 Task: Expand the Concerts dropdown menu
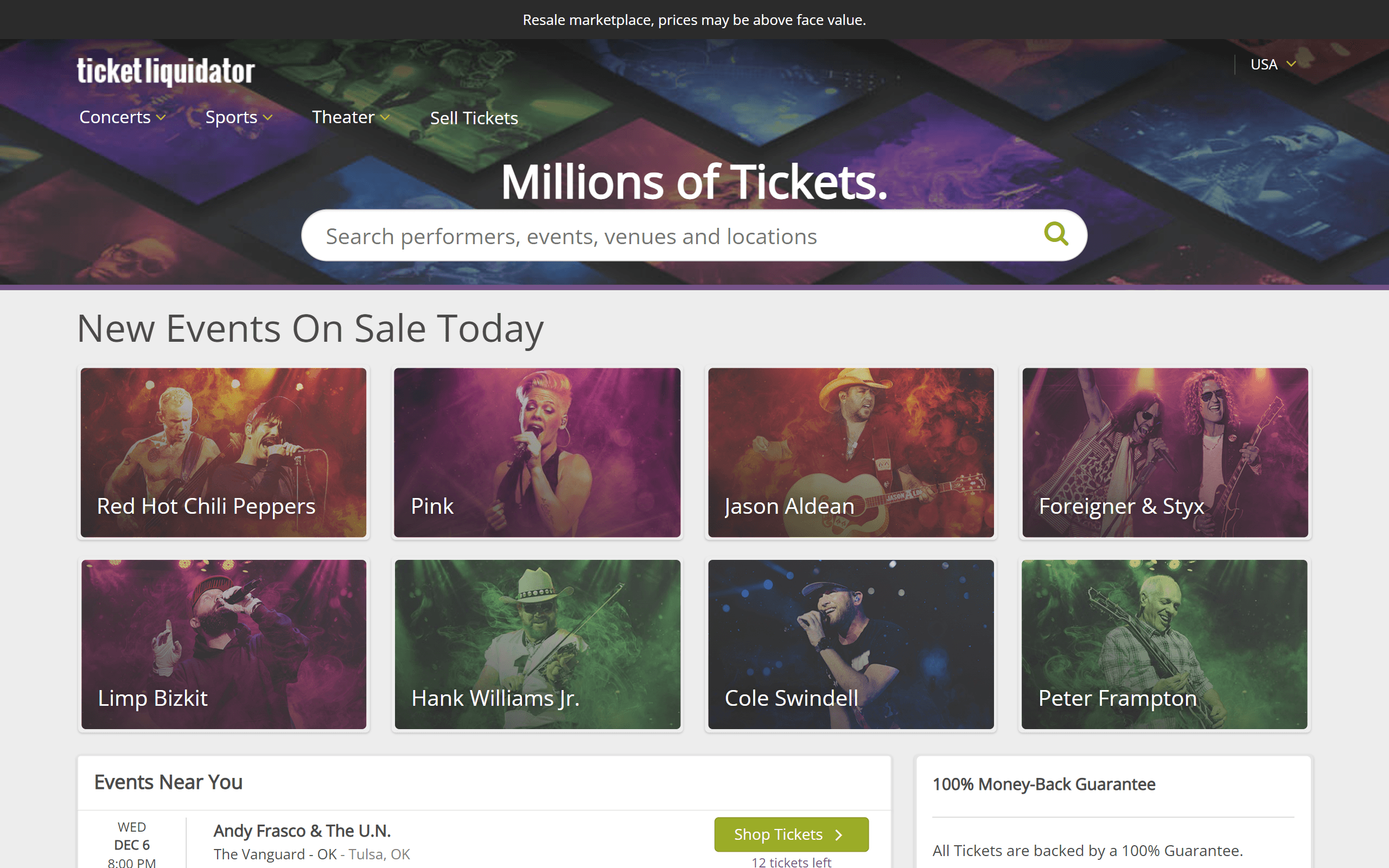click(122, 117)
